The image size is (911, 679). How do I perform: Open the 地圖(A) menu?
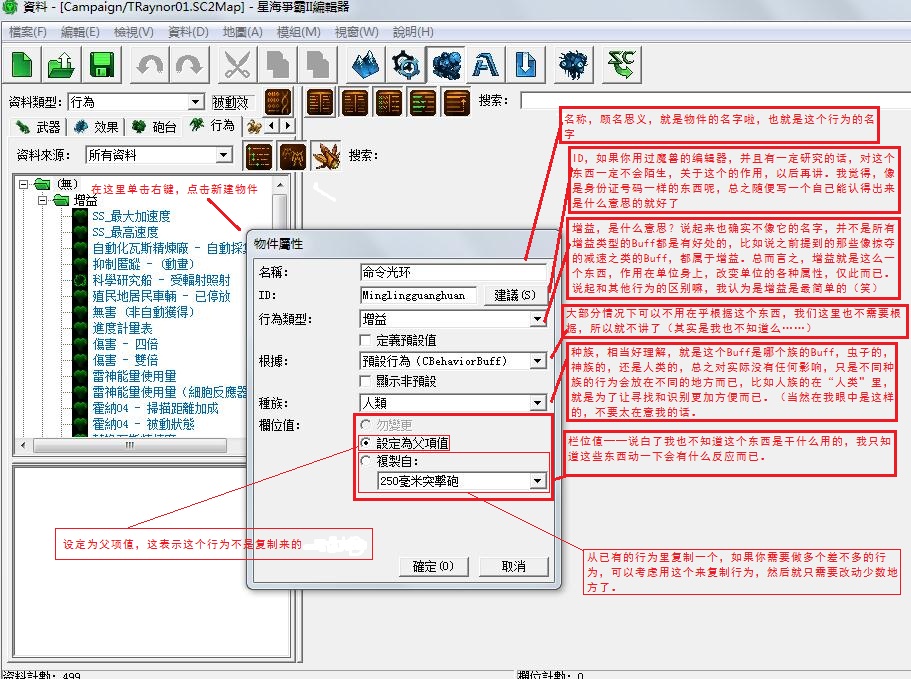click(x=243, y=32)
